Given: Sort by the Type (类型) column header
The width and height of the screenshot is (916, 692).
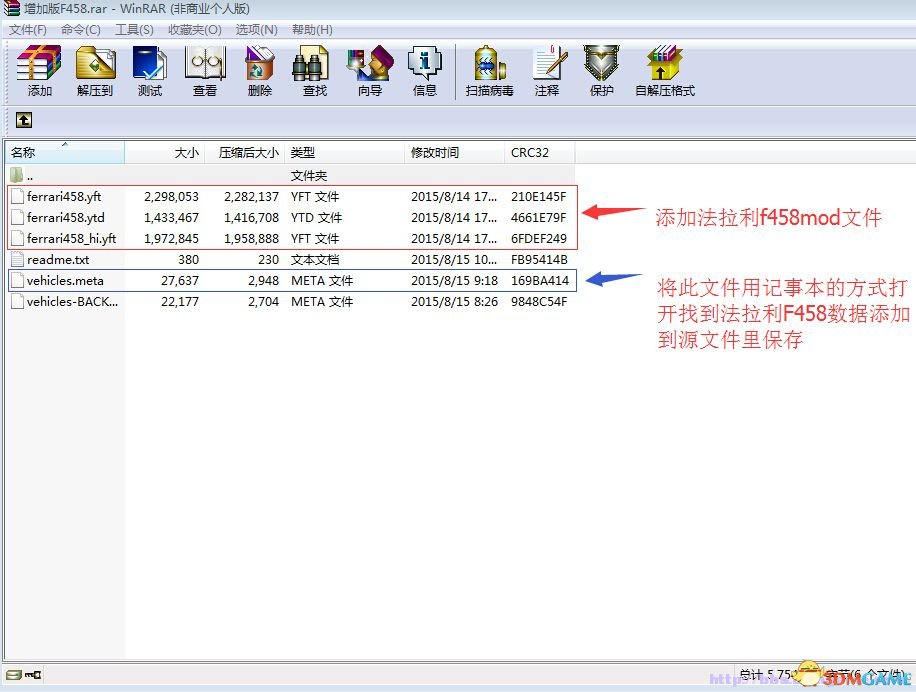Looking at the screenshot, I should tap(345, 152).
